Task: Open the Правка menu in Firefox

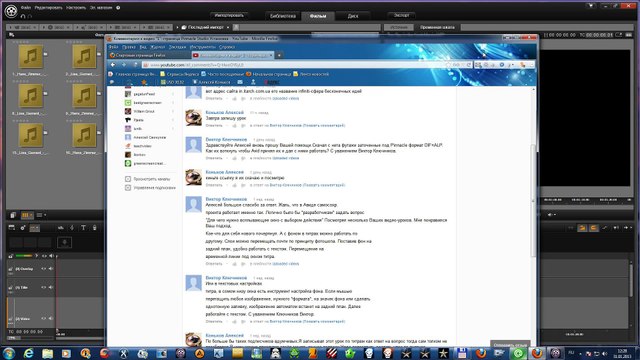Action: click(129, 47)
